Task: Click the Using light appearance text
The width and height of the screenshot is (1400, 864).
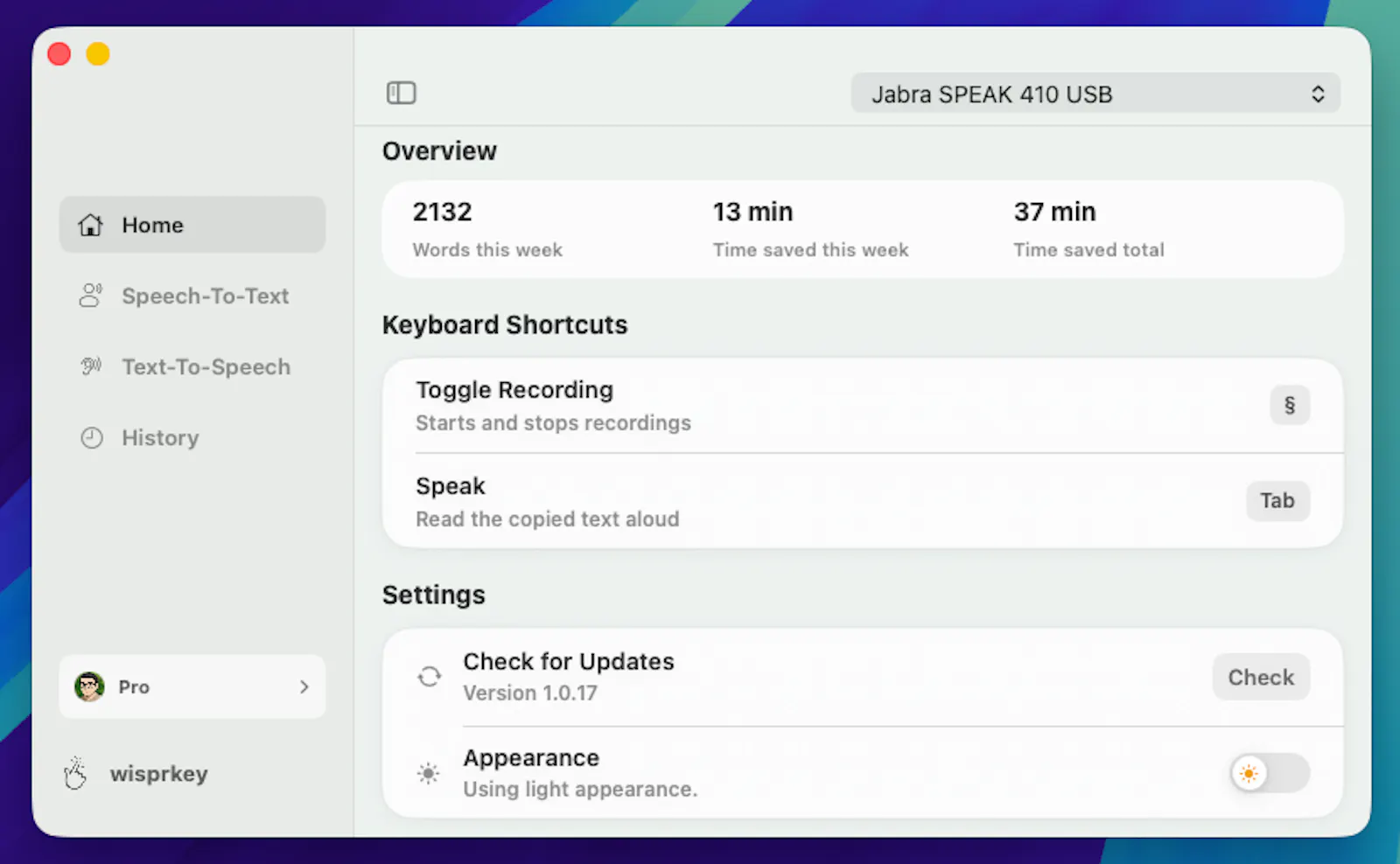Action: [580, 789]
